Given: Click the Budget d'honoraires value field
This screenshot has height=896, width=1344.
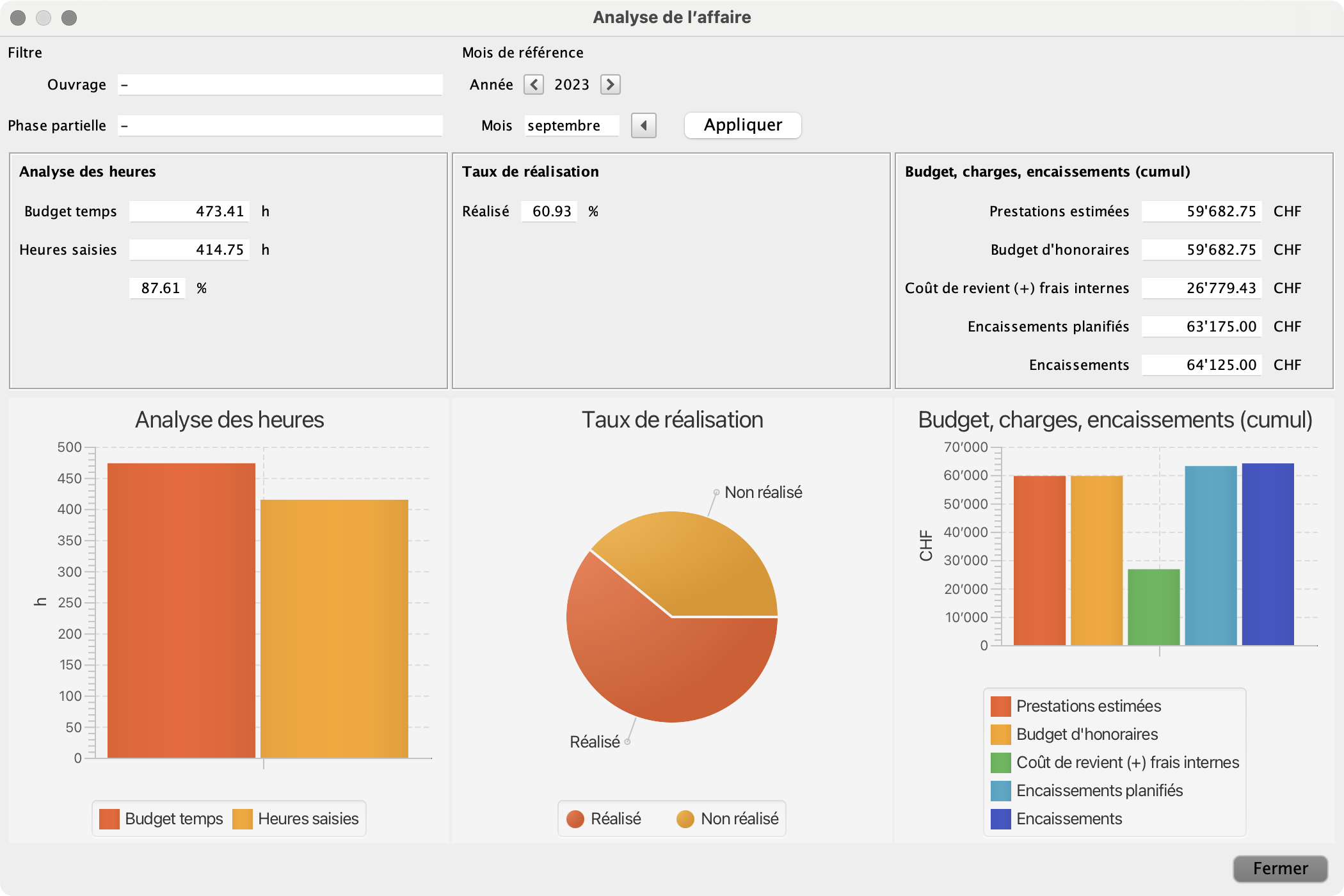Looking at the screenshot, I should pos(1202,250).
